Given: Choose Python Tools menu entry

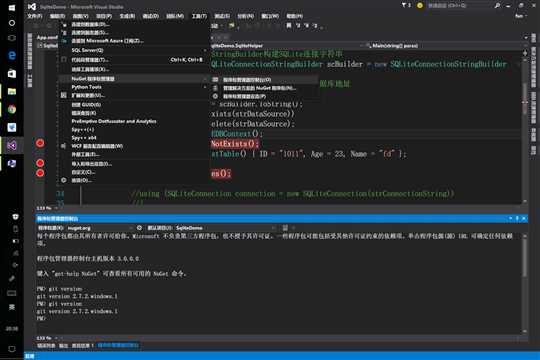Looking at the screenshot, I should pos(134,87).
